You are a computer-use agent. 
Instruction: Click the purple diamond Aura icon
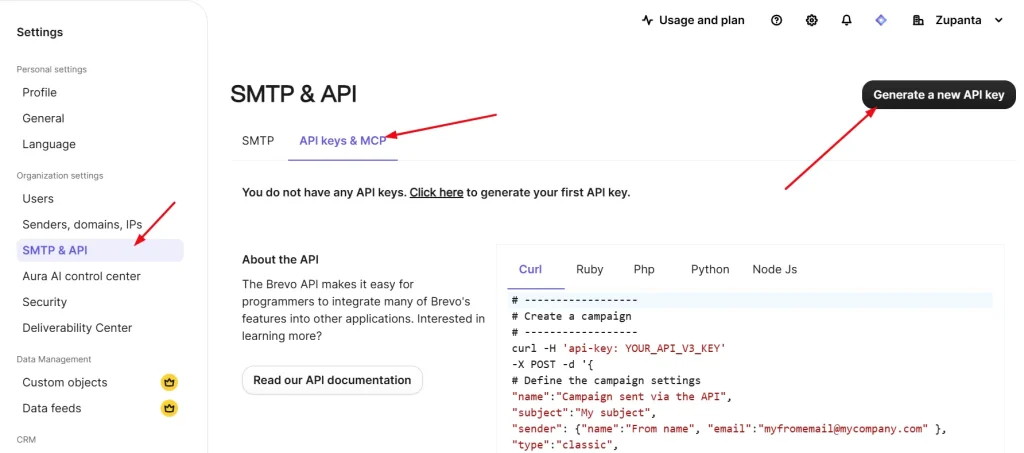[x=881, y=20]
